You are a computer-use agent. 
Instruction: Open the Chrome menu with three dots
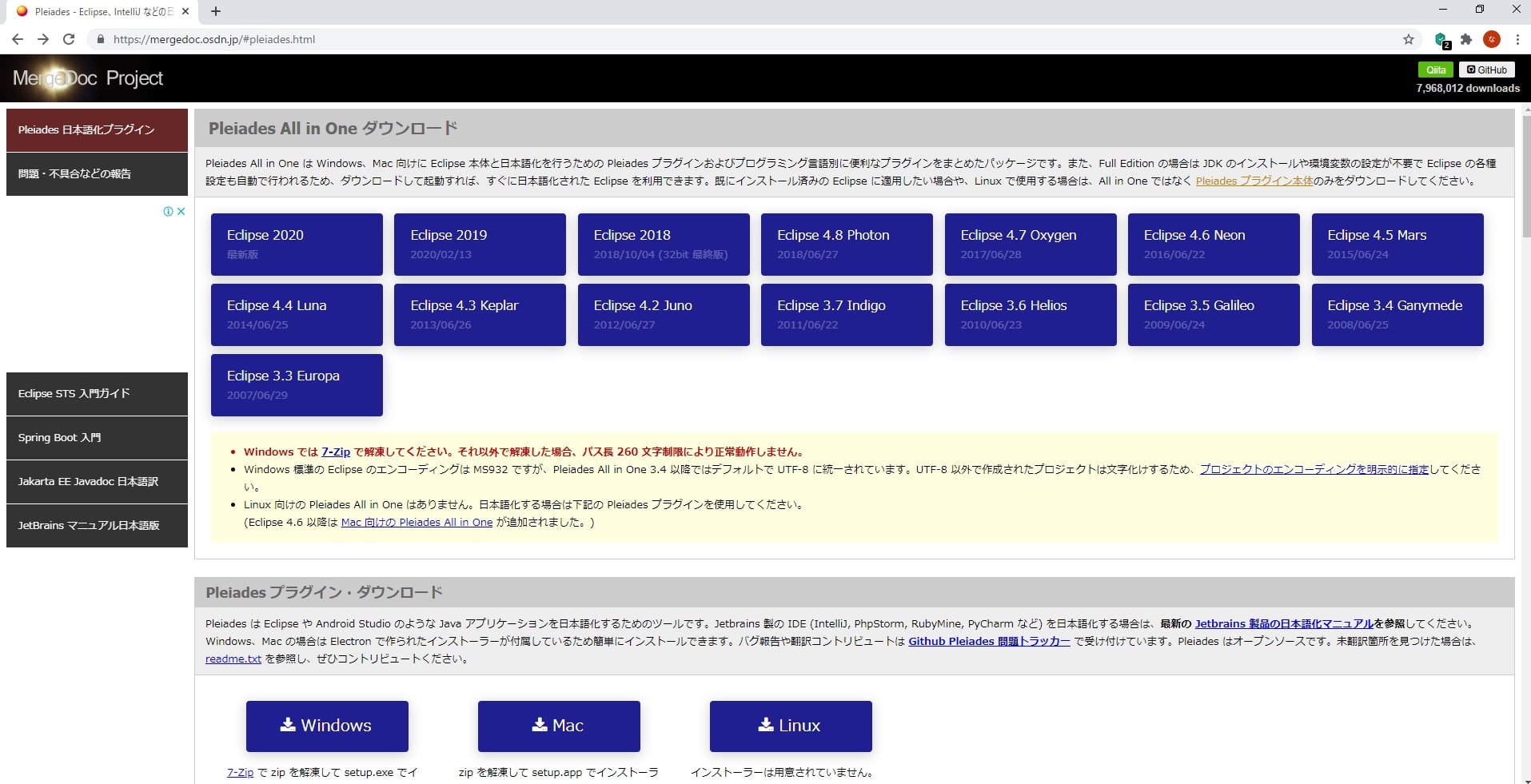1517,39
